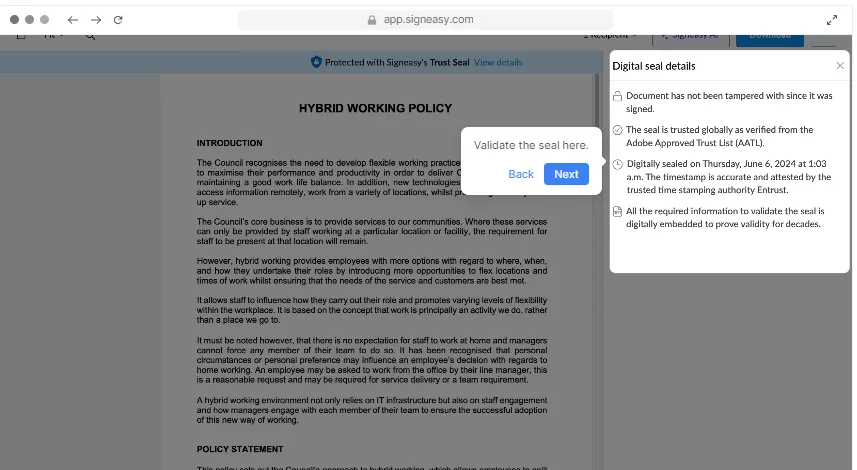
Task: Click the Next button in the tooltip
Action: [566, 174]
